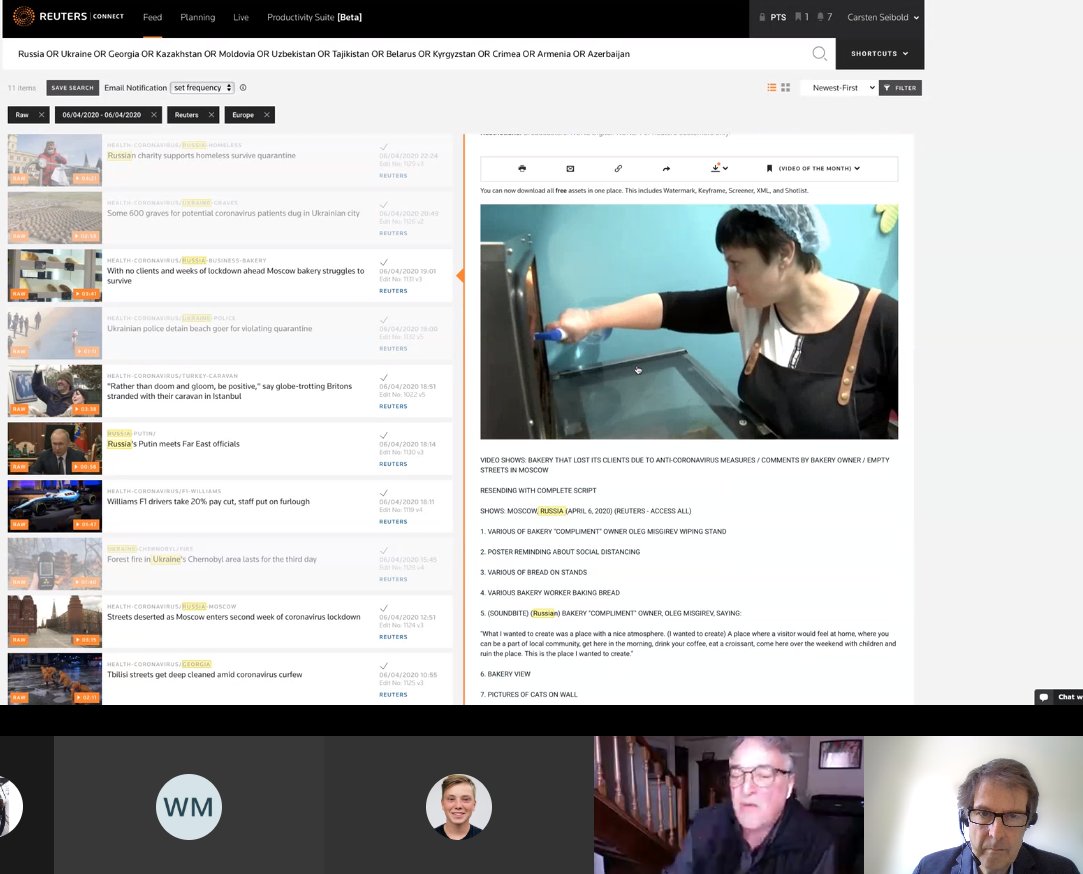Set the email notification frequency
1083x874 pixels.
coord(202,88)
